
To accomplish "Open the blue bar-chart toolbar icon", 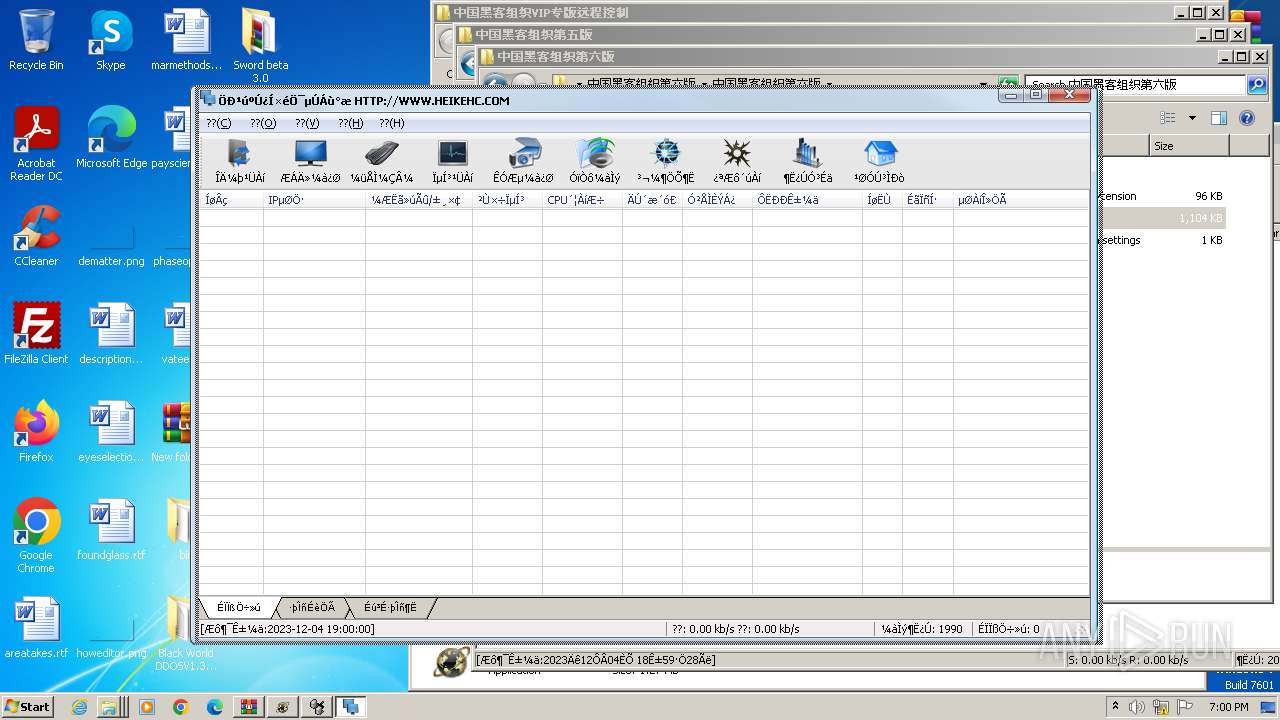I will [x=807, y=162].
